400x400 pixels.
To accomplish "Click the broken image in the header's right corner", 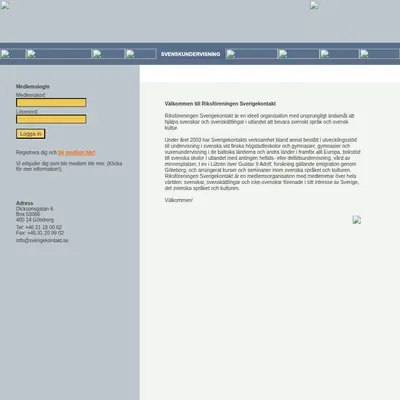I will pyautogui.click(x=314, y=5).
